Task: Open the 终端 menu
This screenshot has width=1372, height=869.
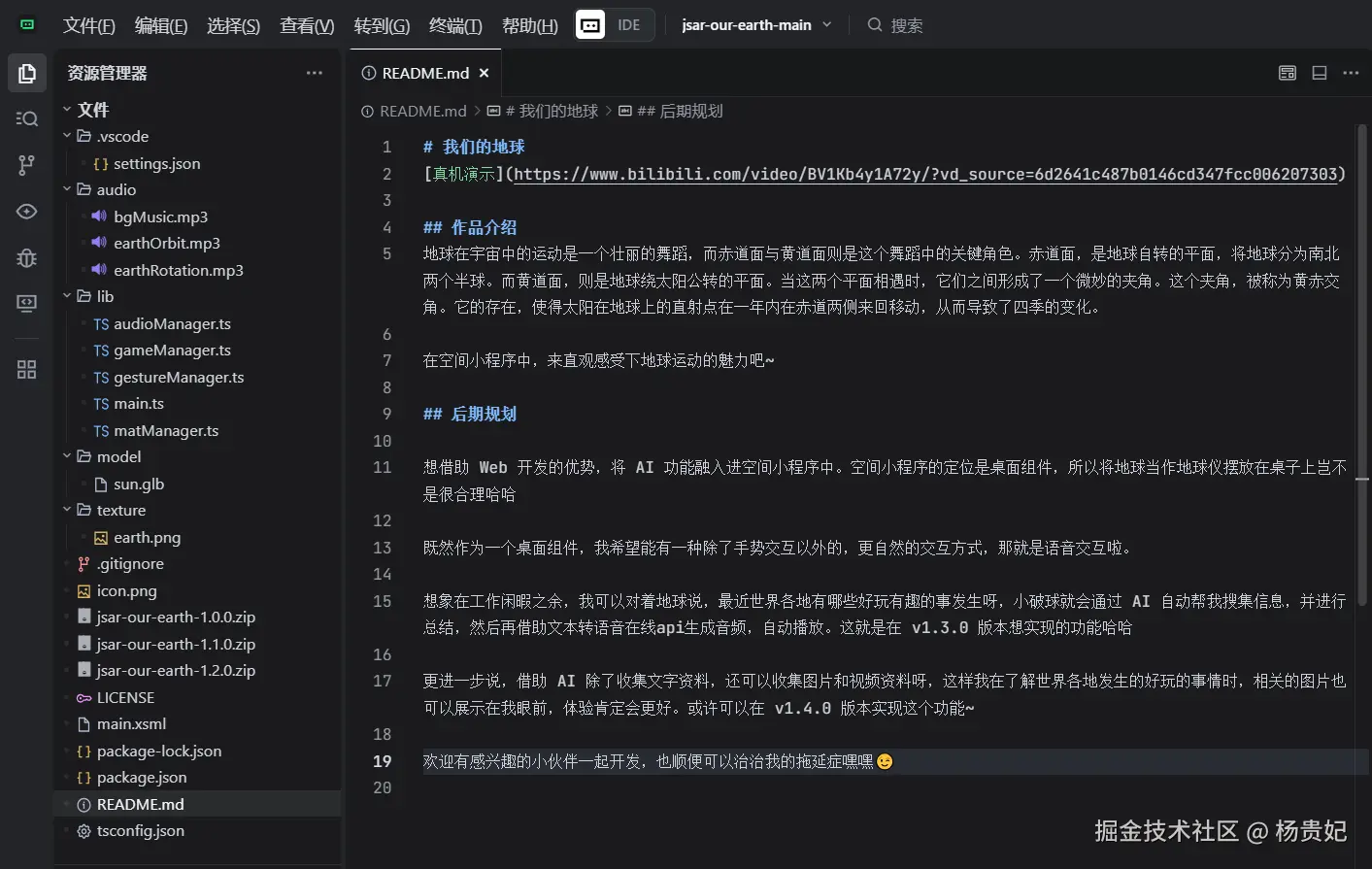Action: coord(455,25)
